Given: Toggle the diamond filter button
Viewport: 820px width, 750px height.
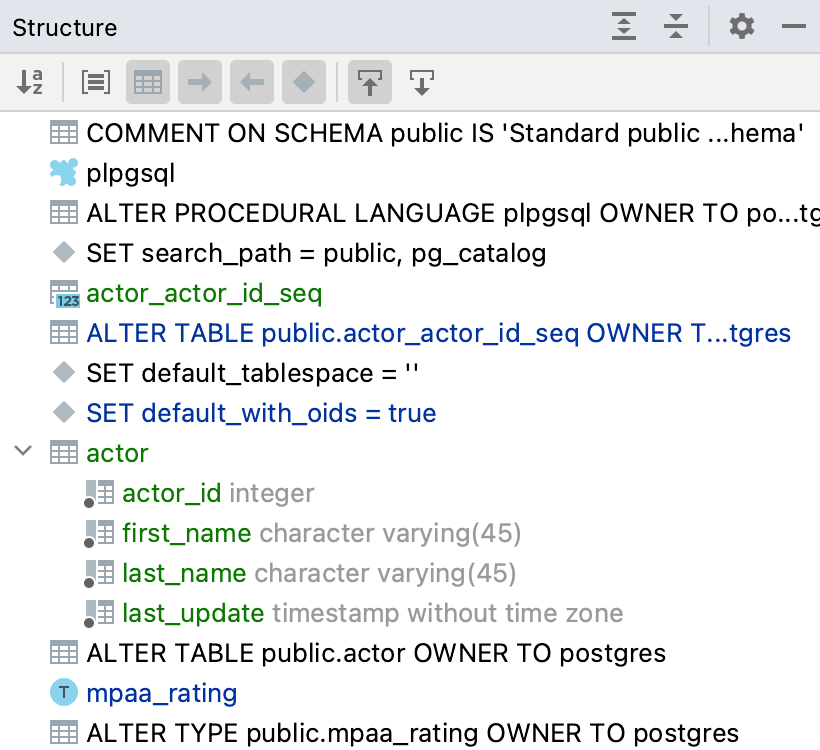Looking at the screenshot, I should [x=304, y=83].
